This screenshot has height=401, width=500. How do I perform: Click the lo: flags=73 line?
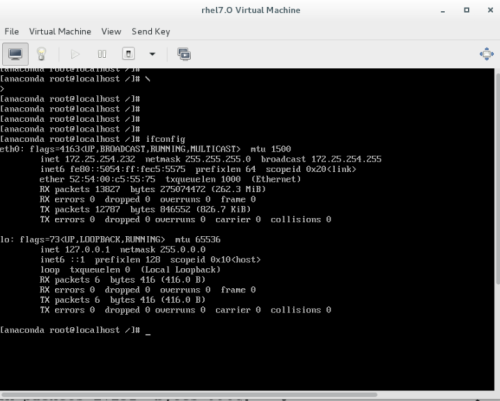[x=110, y=240]
